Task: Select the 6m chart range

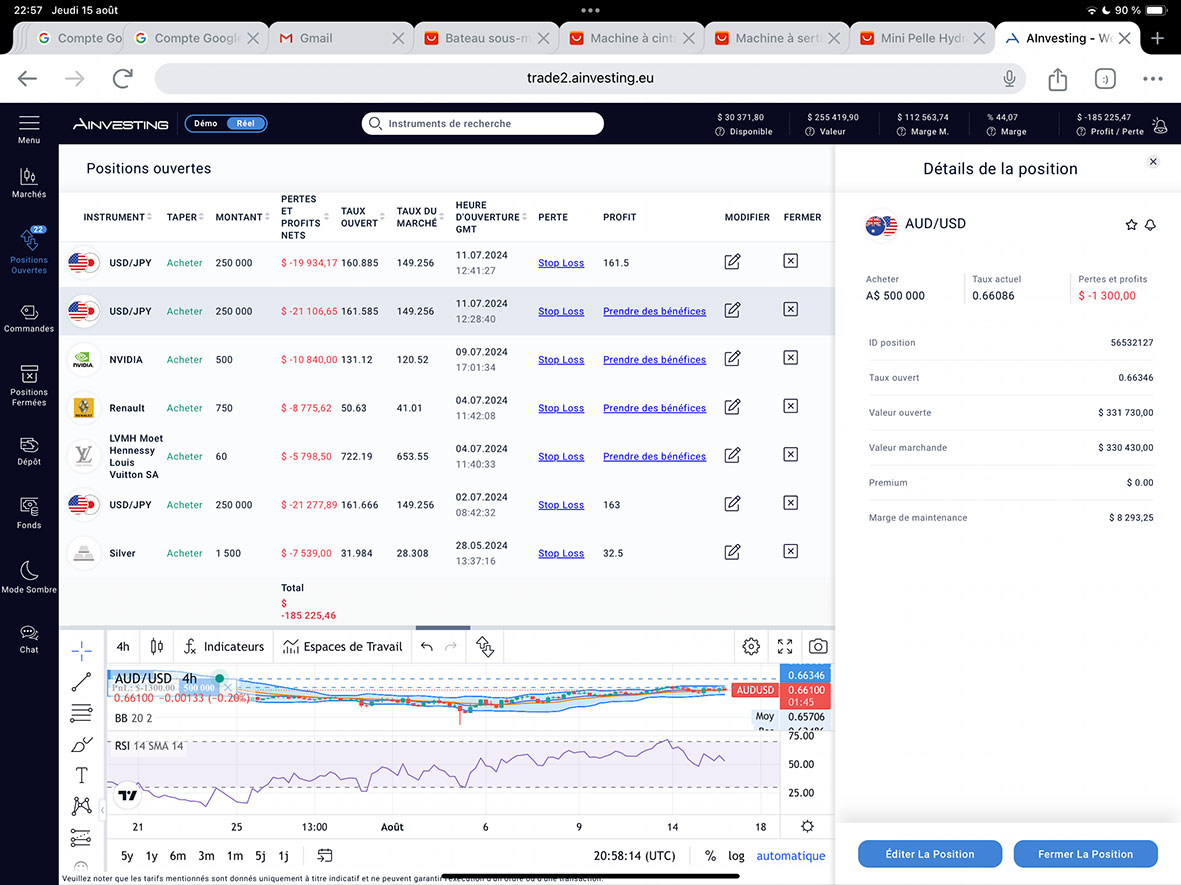Action: click(178, 856)
